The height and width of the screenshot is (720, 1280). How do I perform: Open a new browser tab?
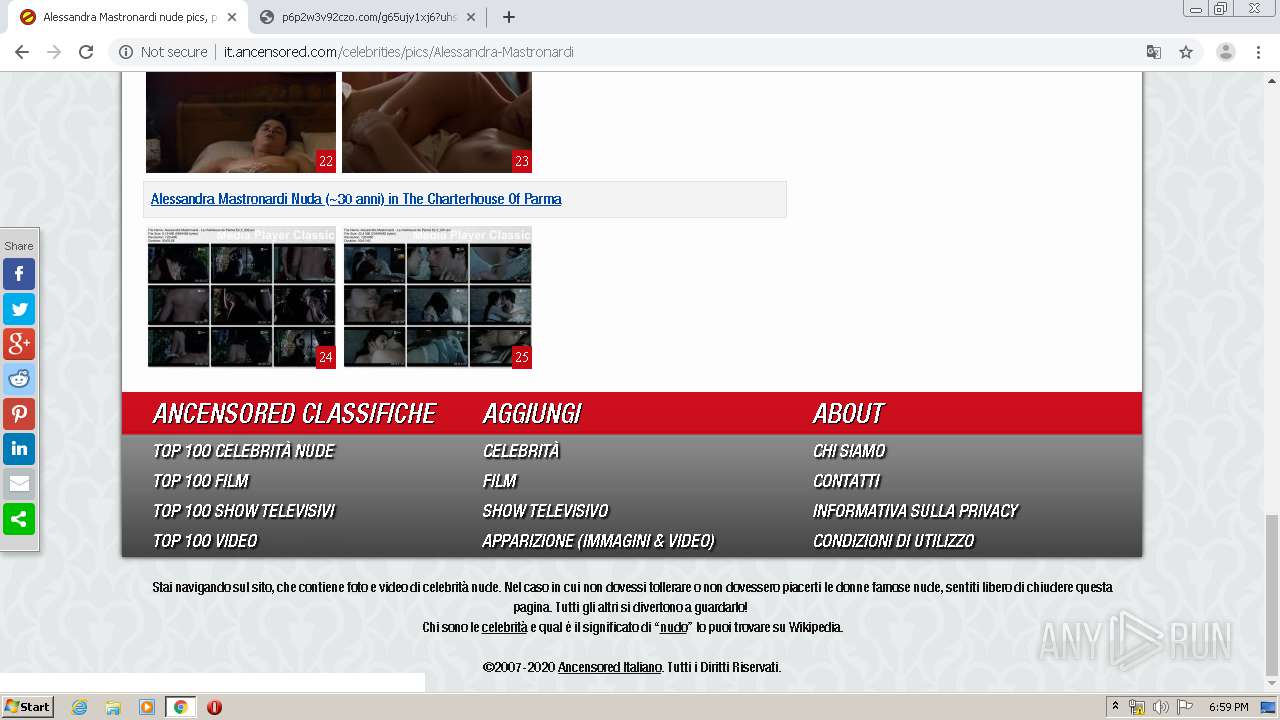pos(509,17)
